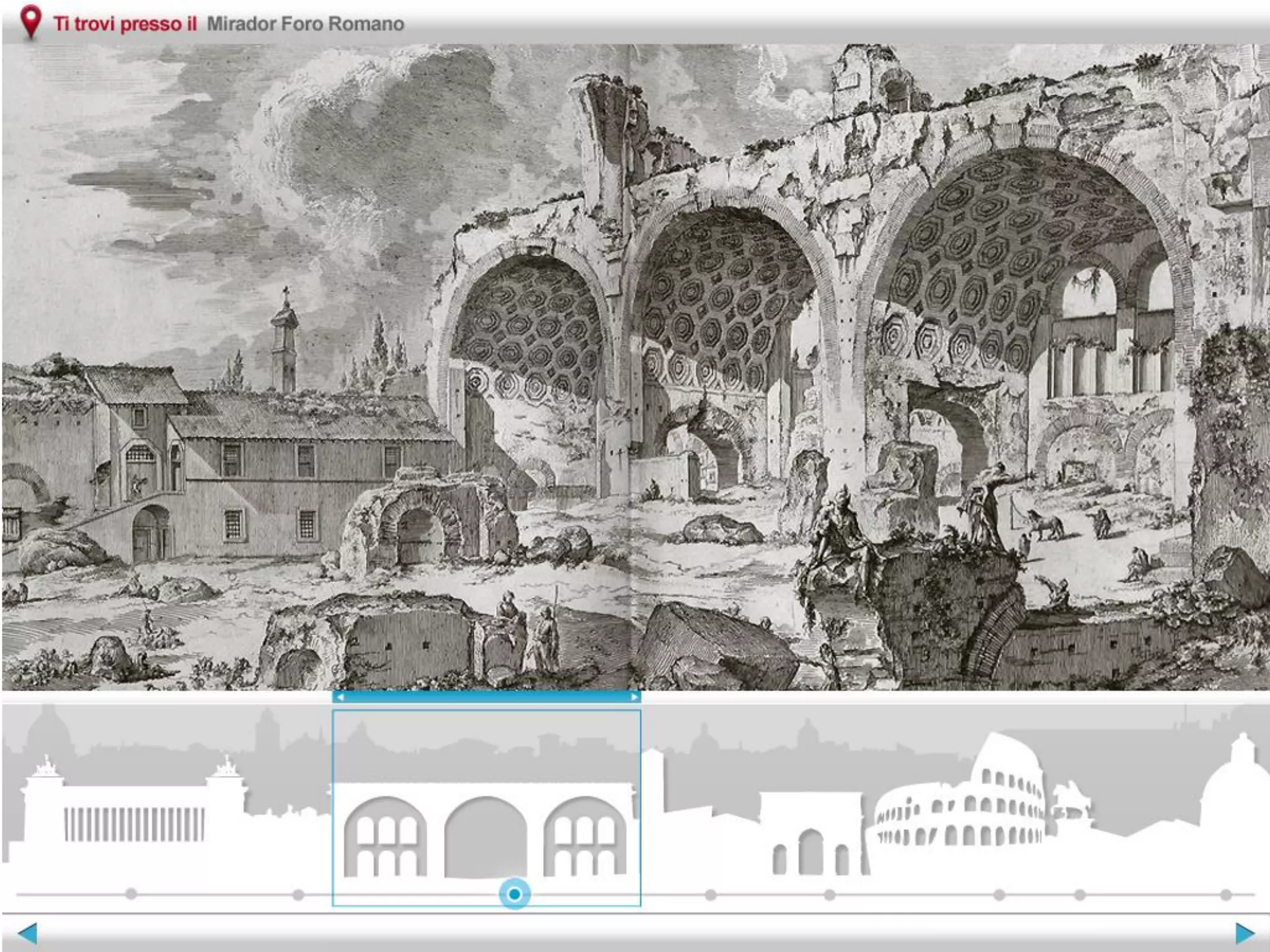Jump to the first timeline dot under Vittoriano

tap(131, 894)
